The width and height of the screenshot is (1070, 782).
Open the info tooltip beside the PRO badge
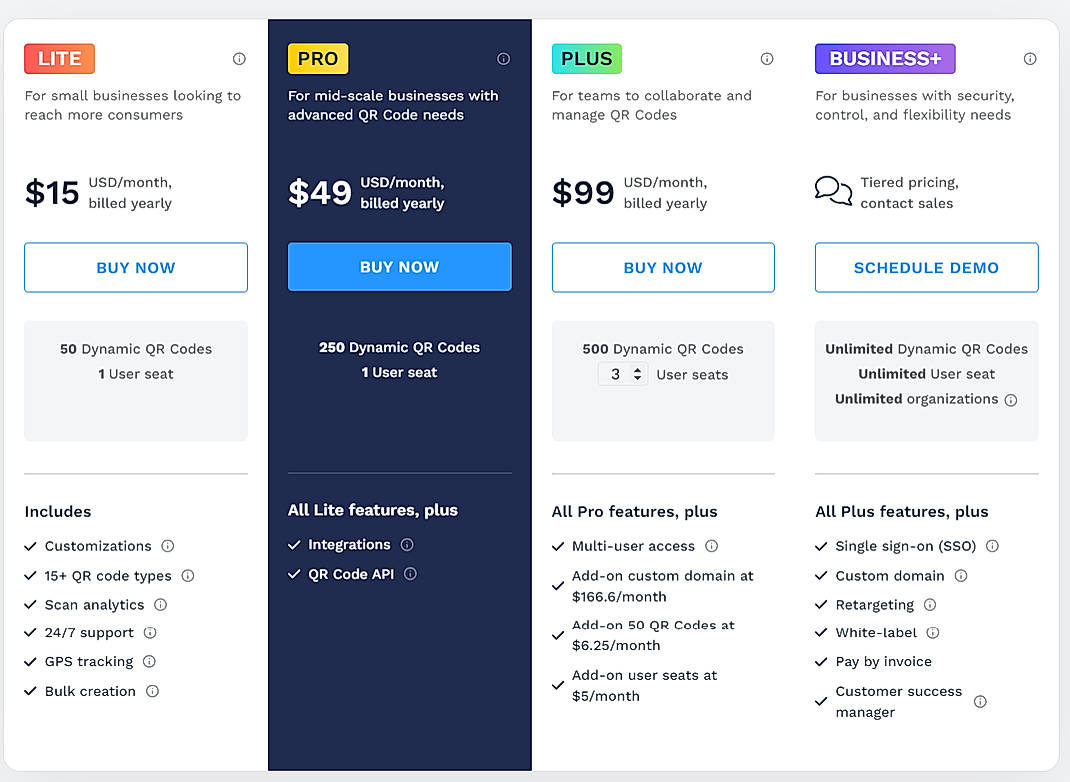pyautogui.click(x=503, y=59)
